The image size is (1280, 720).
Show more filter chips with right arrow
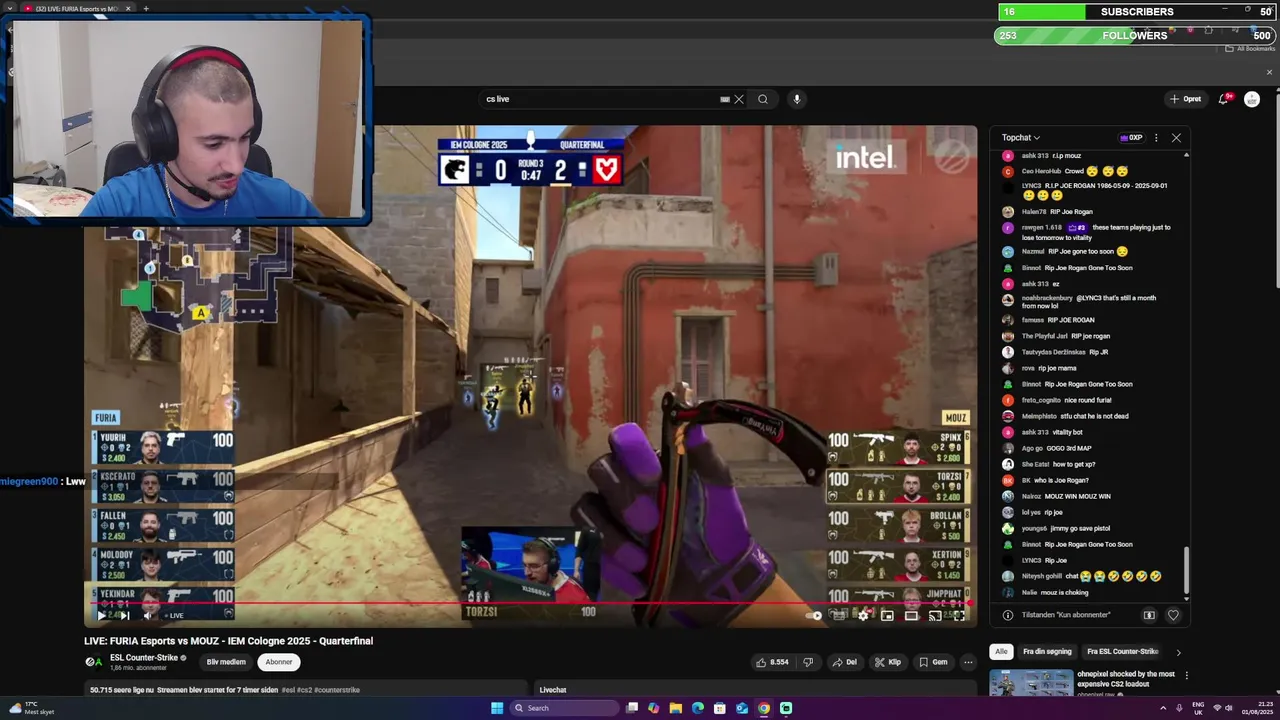pyautogui.click(x=1178, y=652)
